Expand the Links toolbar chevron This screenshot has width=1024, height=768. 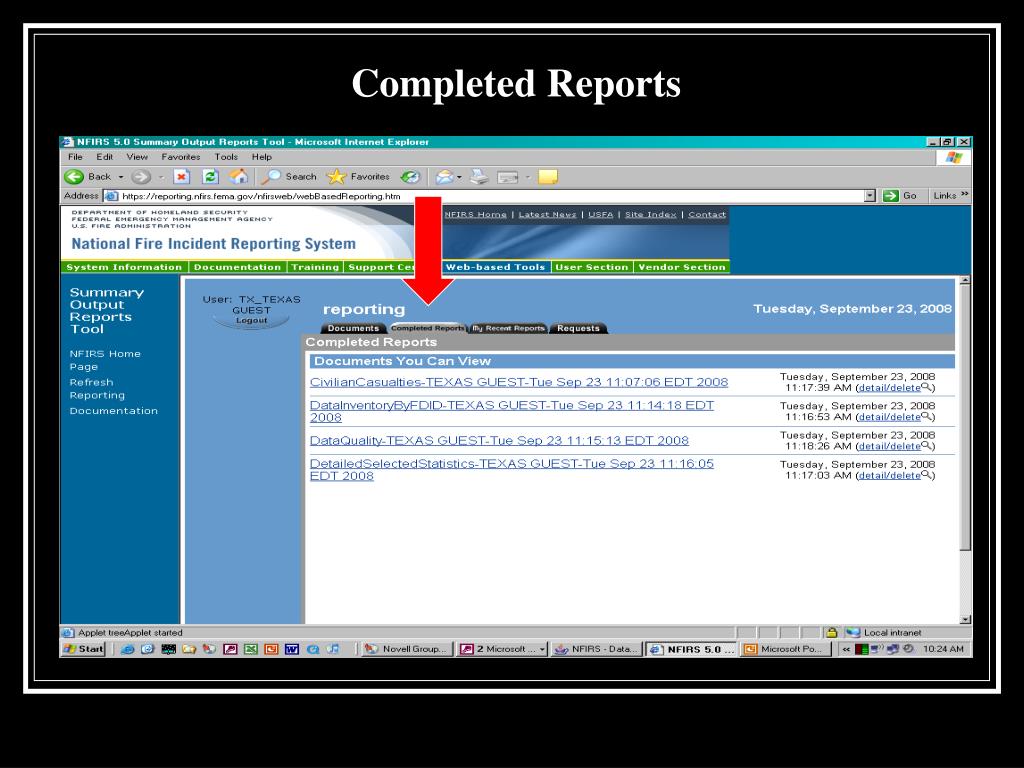[965, 195]
